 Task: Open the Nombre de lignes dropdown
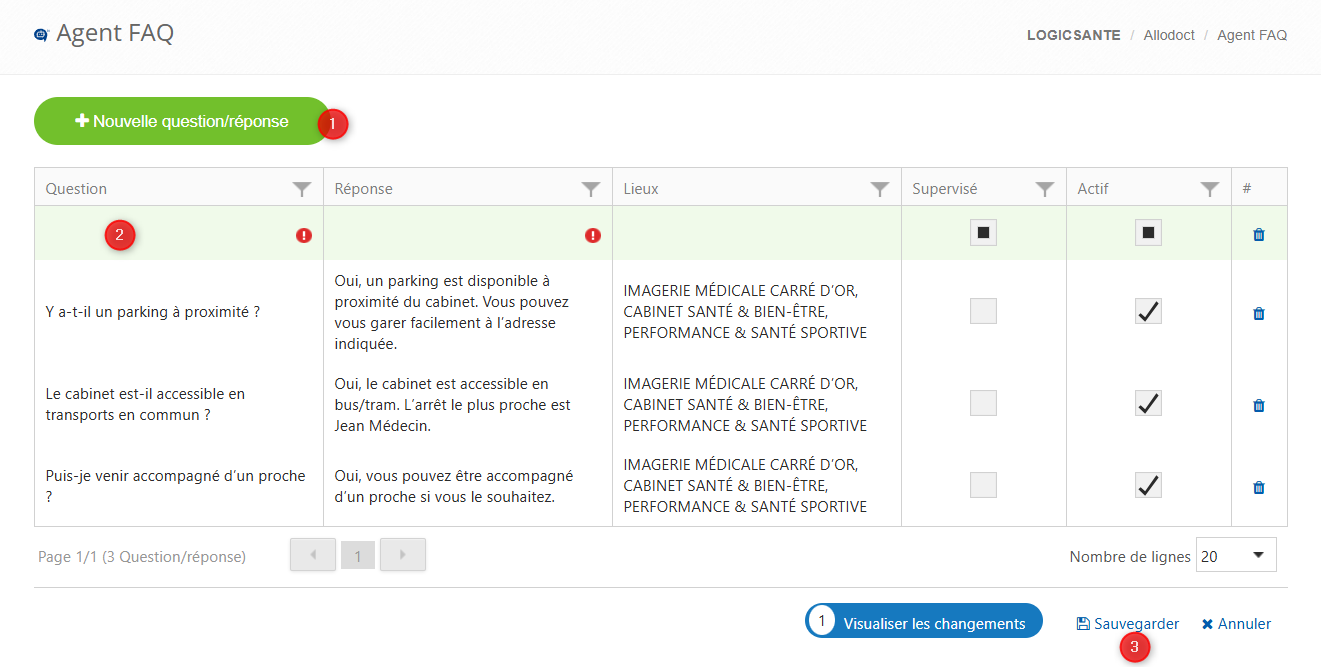coord(1236,555)
